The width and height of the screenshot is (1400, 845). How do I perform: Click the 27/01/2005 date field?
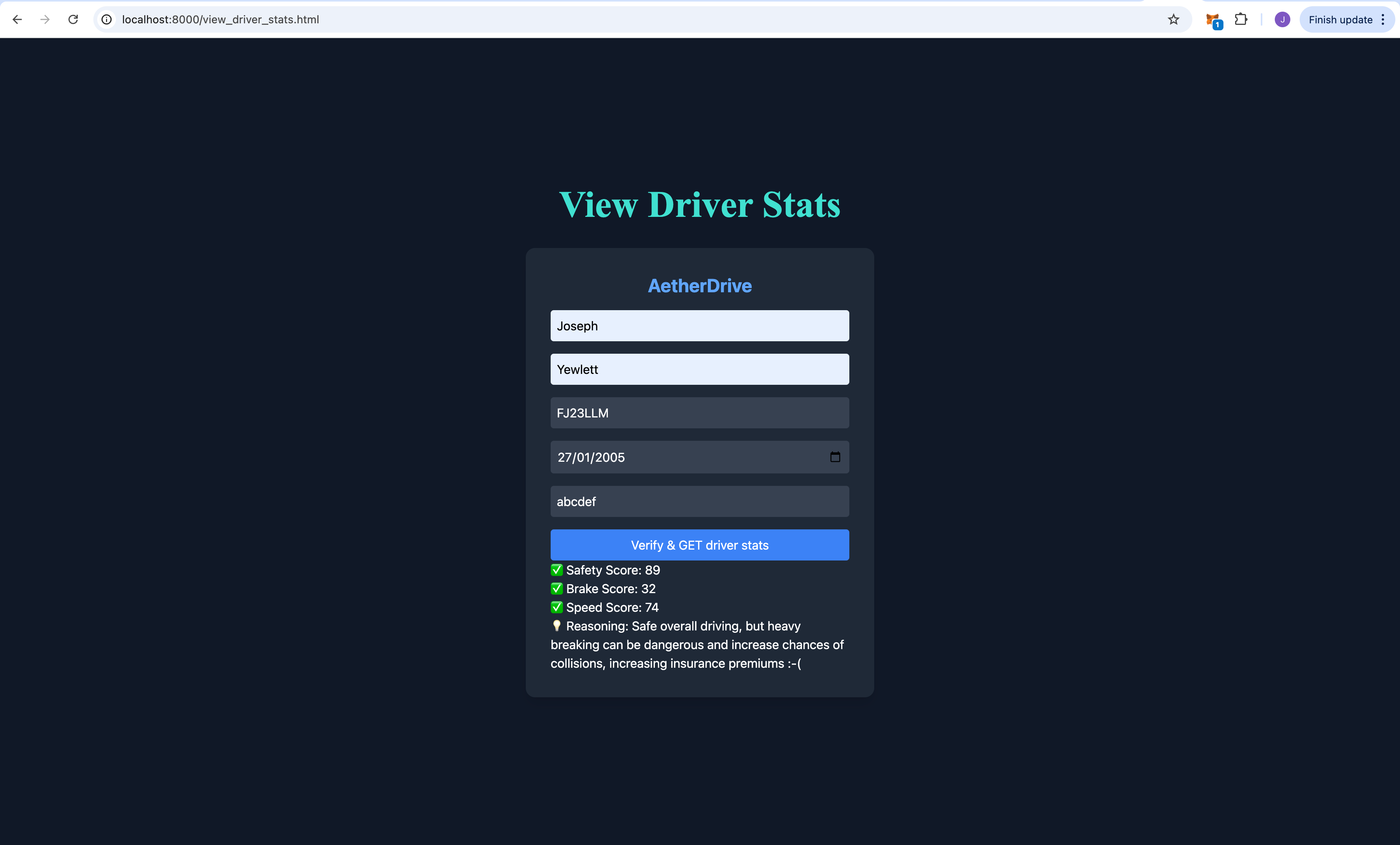coord(682,457)
